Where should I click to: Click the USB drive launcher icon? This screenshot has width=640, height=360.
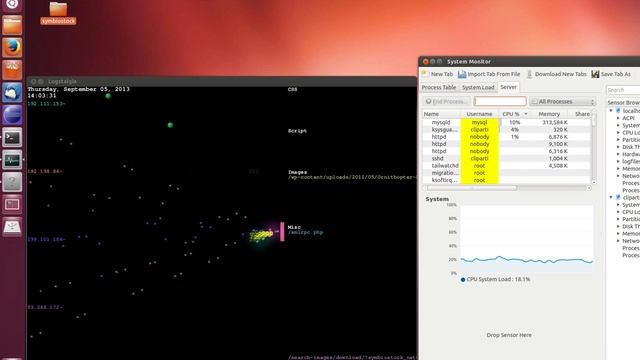12,227
